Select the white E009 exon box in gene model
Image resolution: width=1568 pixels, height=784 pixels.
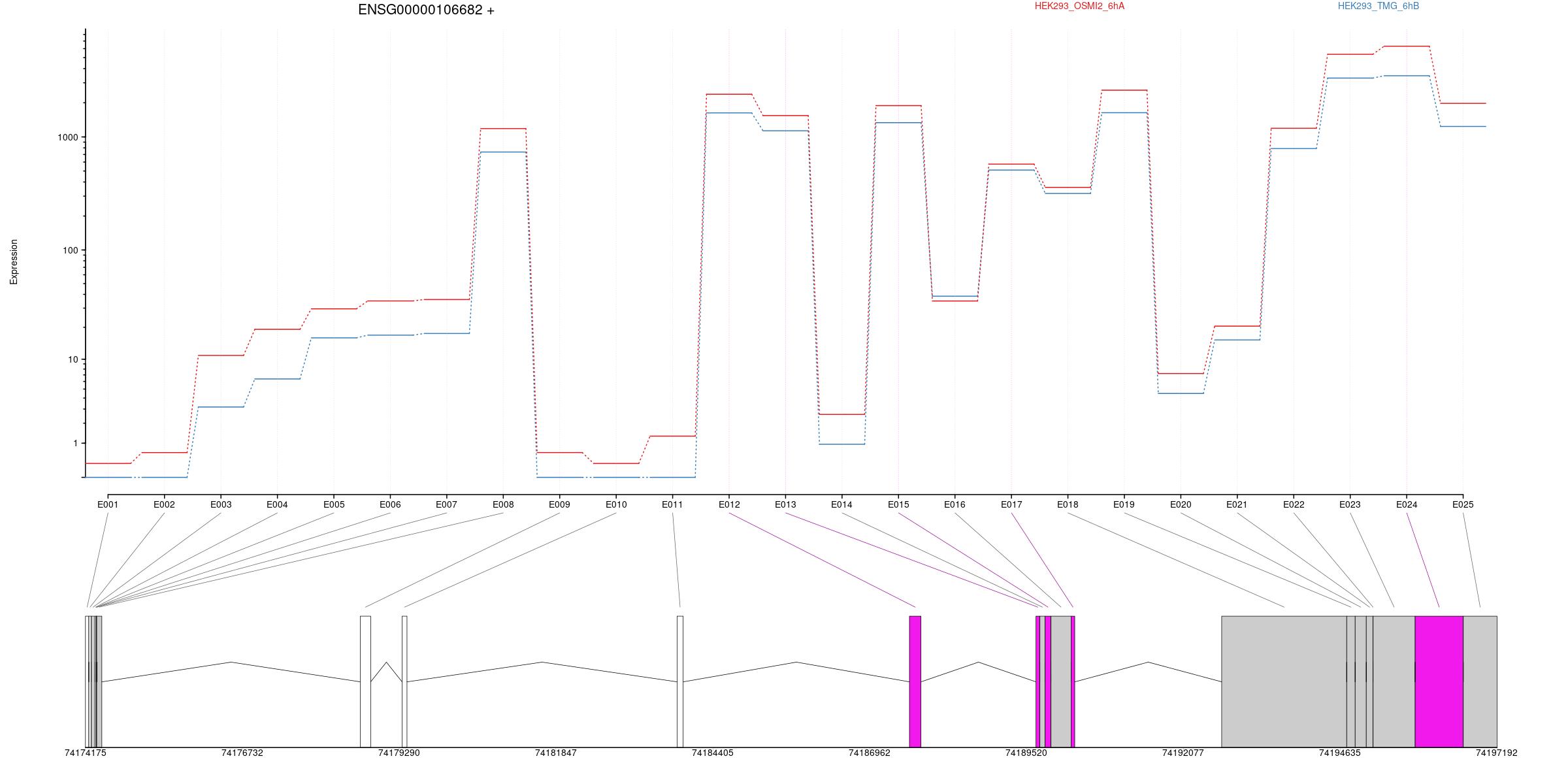click(365, 681)
